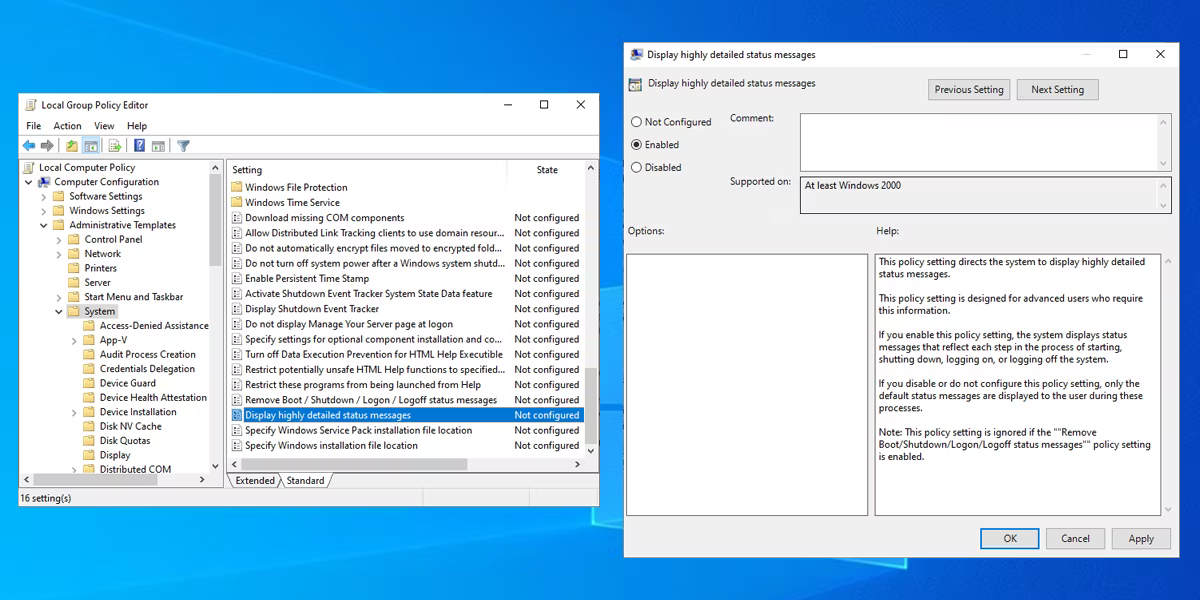Image resolution: width=1200 pixels, height=600 pixels.
Task: Click the policy icon beside Download missing COM components
Action: [237, 218]
